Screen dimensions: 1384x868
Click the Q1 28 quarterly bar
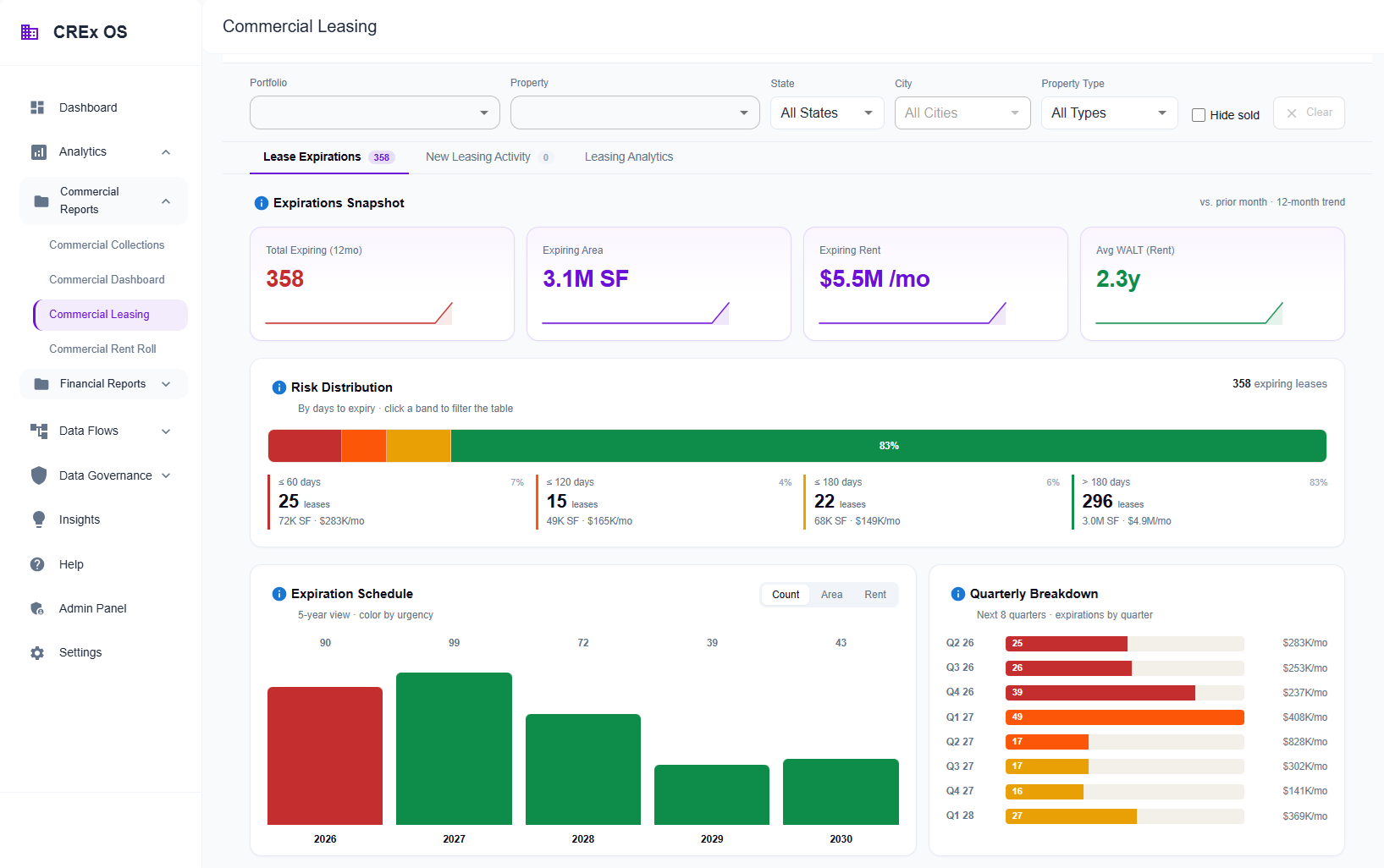[x=1071, y=816]
